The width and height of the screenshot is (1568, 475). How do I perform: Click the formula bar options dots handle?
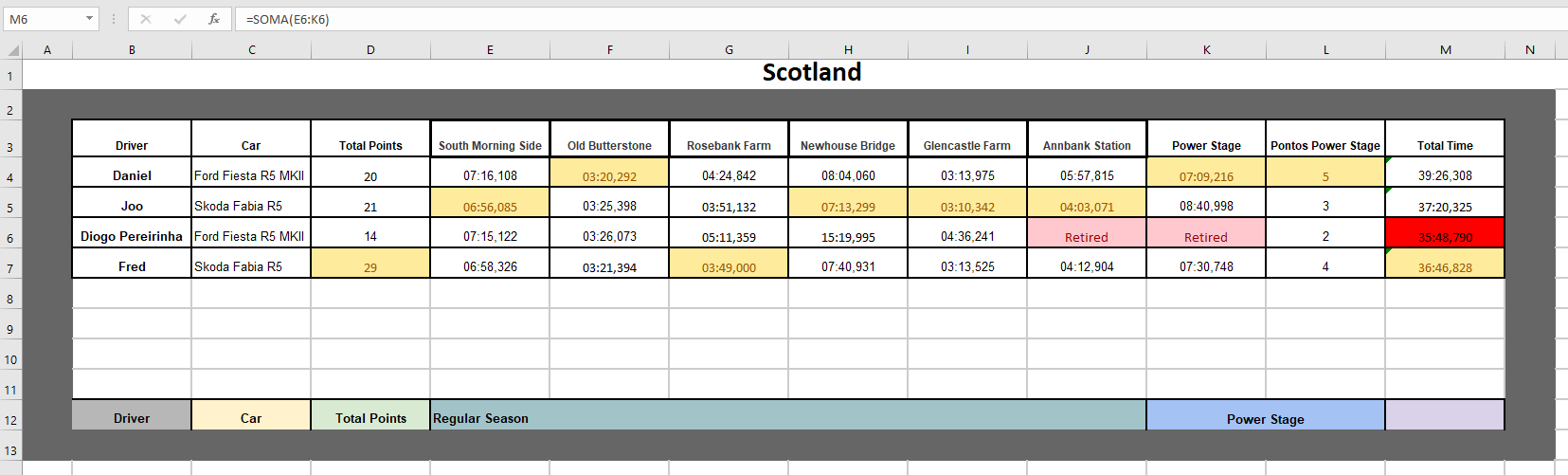114,19
